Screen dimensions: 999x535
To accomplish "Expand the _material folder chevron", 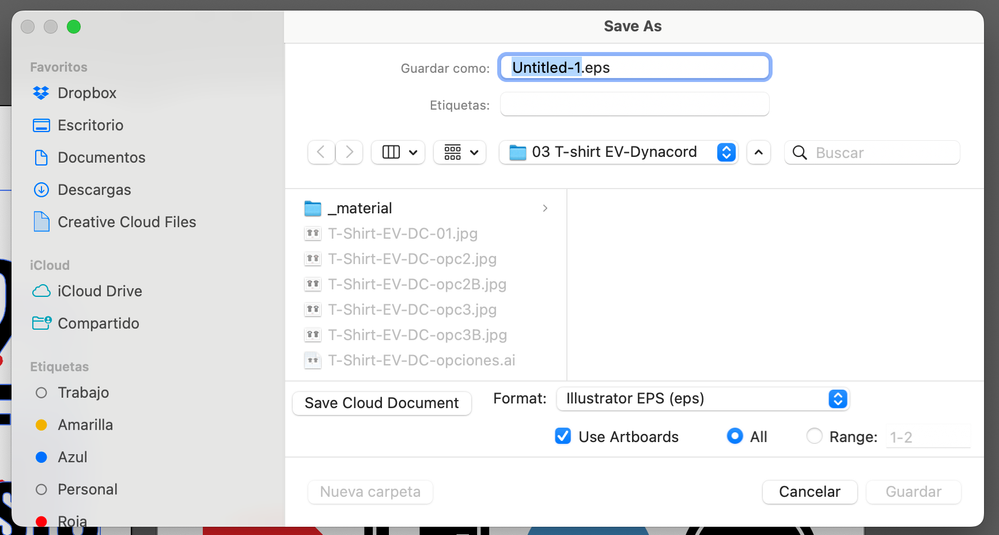I will pos(545,208).
